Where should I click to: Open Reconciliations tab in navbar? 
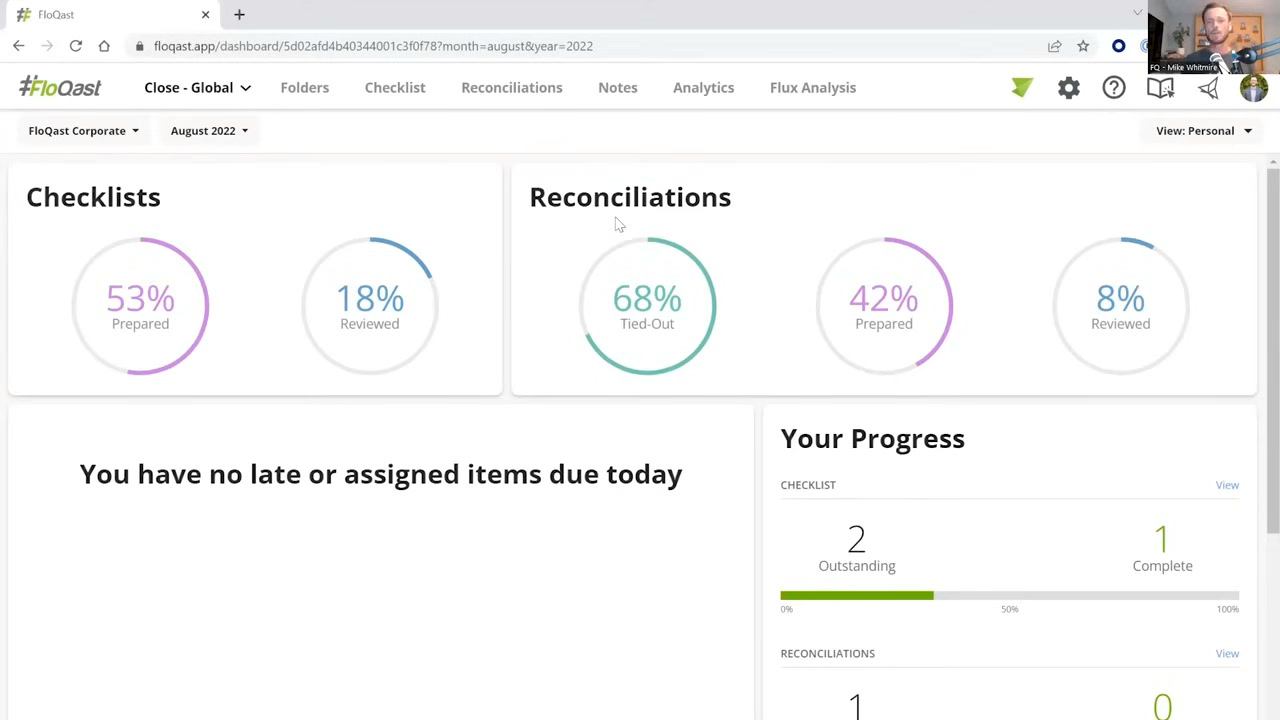(x=512, y=88)
